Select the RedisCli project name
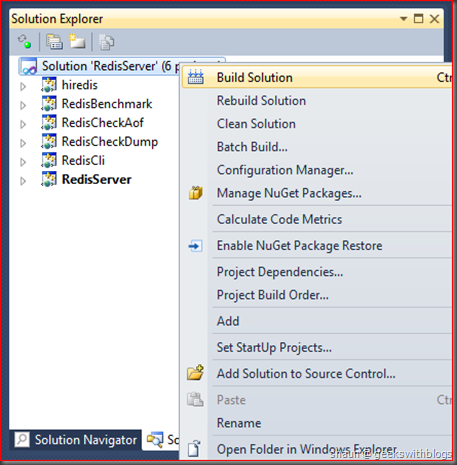 pos(83,160)
